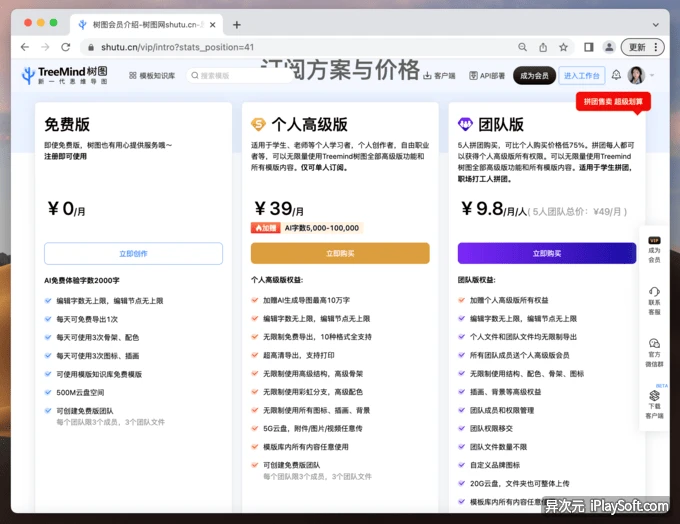Click the lock icon in address bar
The height and width of the screenshot is (524, 680).
(91, 47)
